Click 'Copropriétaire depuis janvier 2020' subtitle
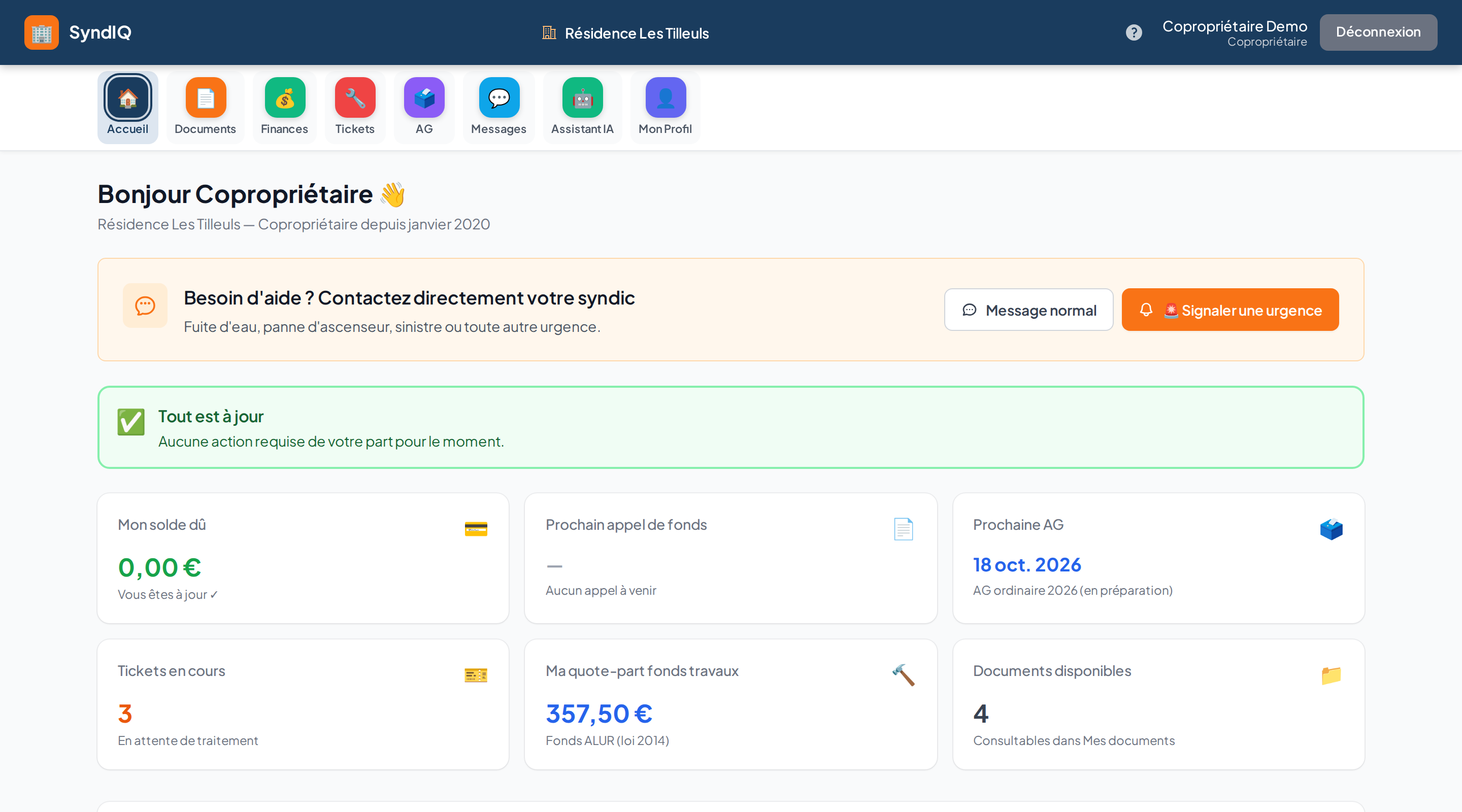Screen dimensions: 1462x812 point(374,225)
